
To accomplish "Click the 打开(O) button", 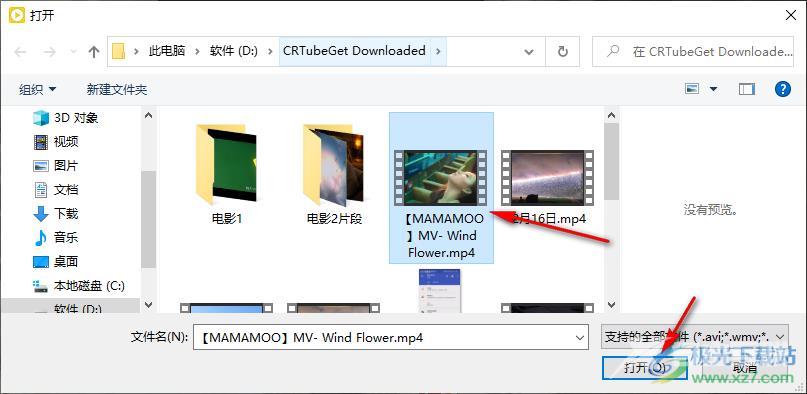I will 644,367.
